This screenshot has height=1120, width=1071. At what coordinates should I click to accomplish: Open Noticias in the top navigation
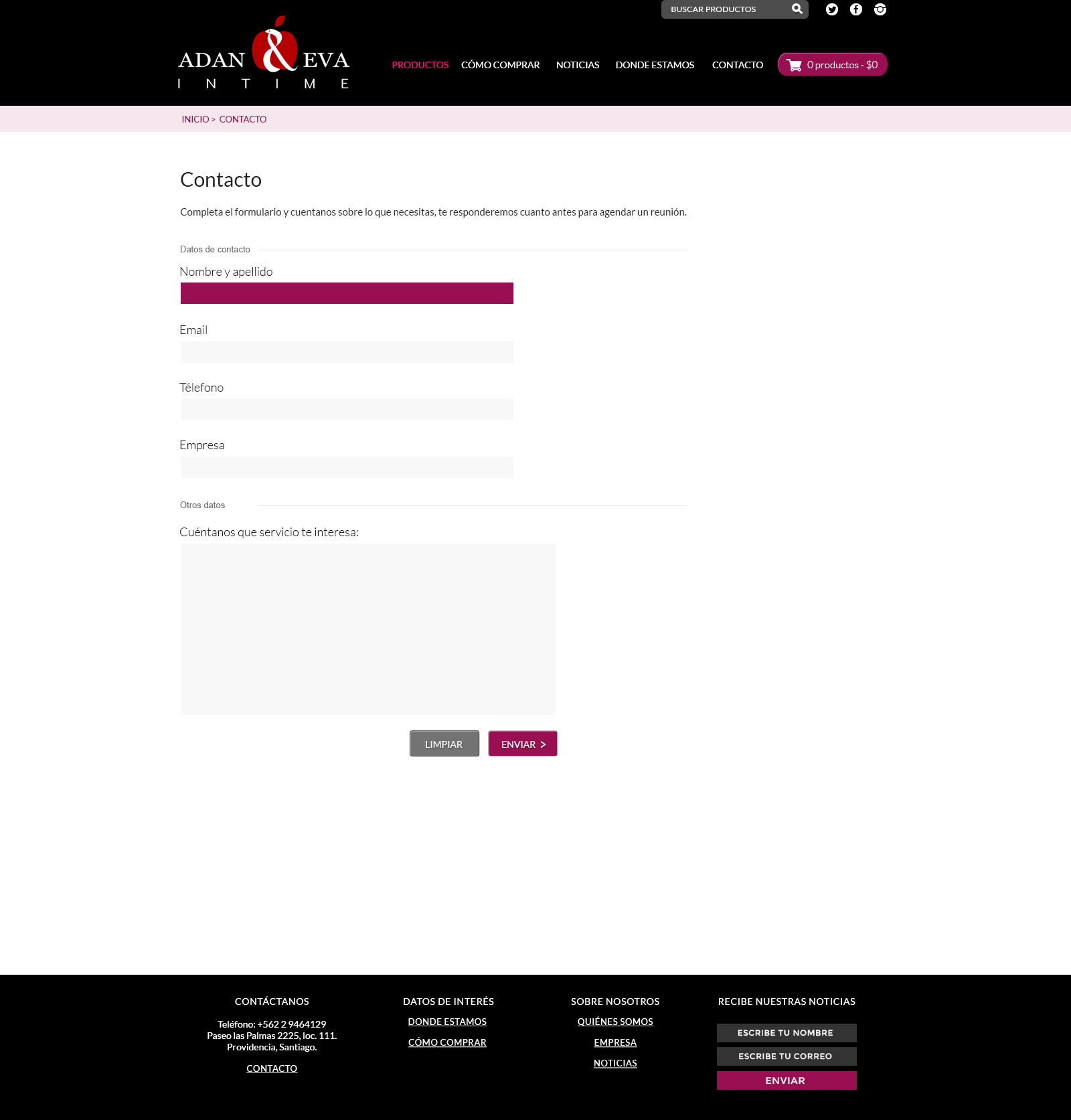click(x=577, y=65)
